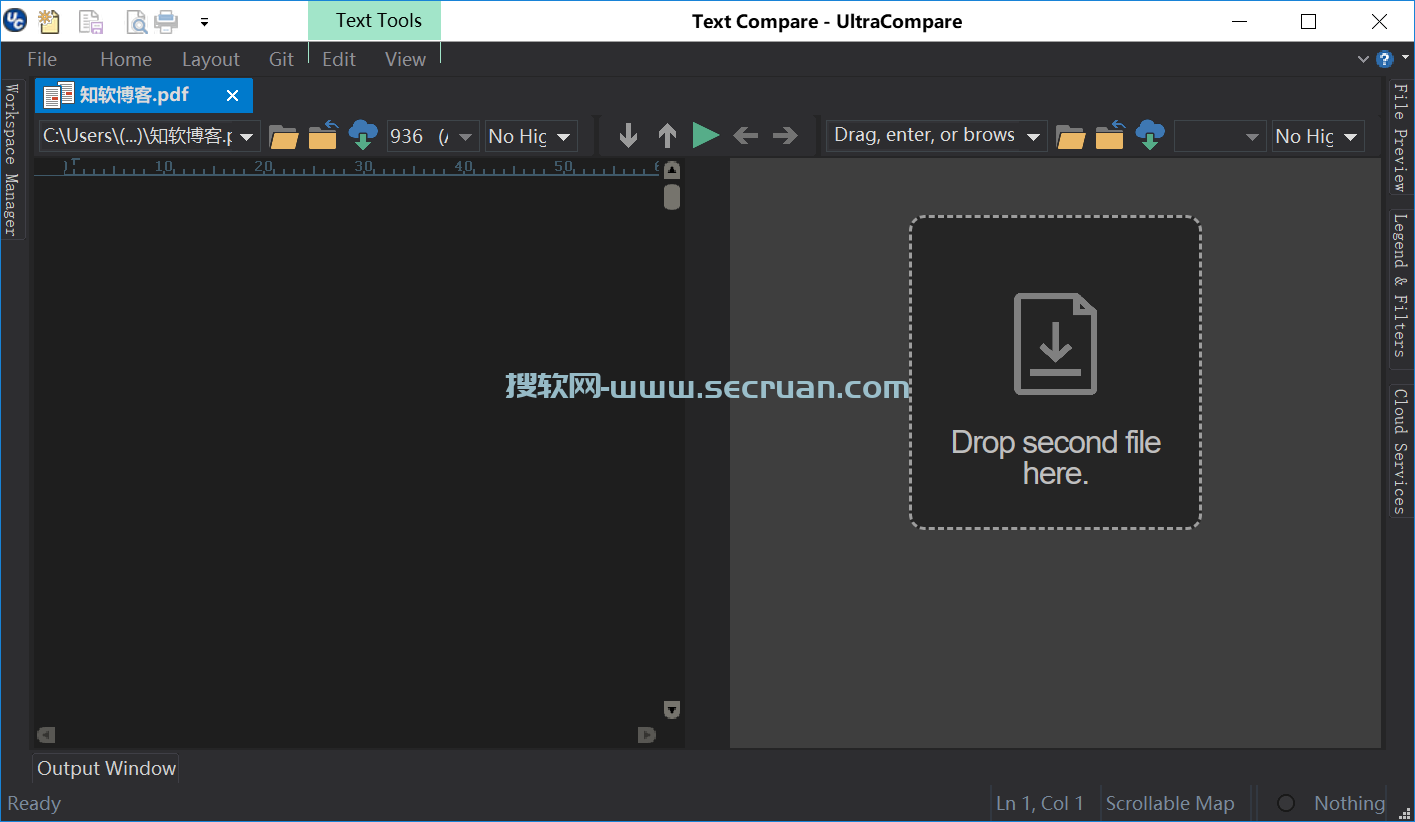Image resolution: width=1415 pixels, height=822 pixels.
Task: Click right pane's folder-arrow reload icon
Action: [1110, 136]
